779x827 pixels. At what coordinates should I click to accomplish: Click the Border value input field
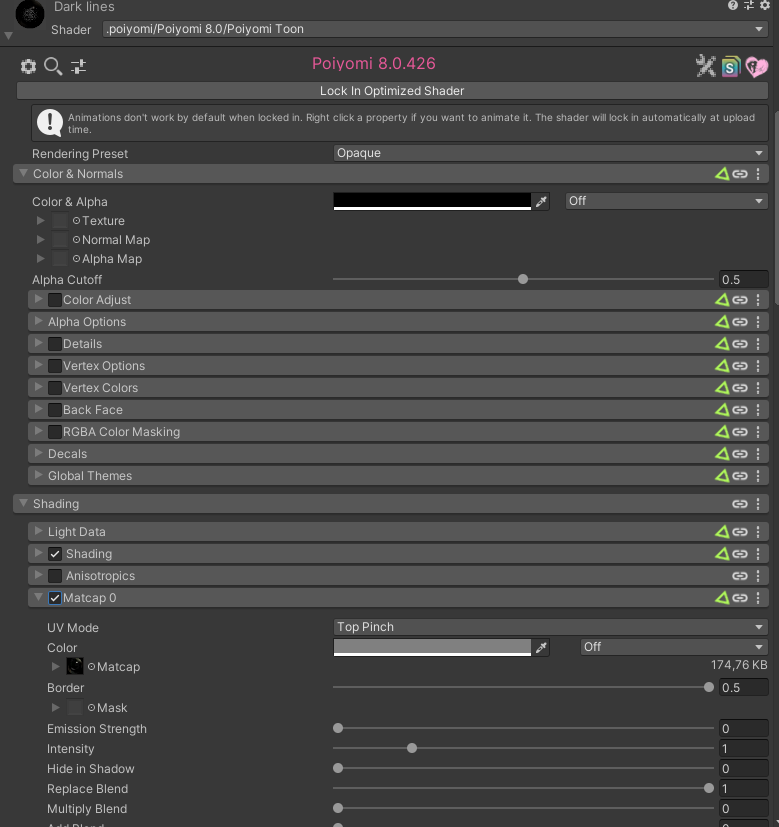tap(743, 688)
